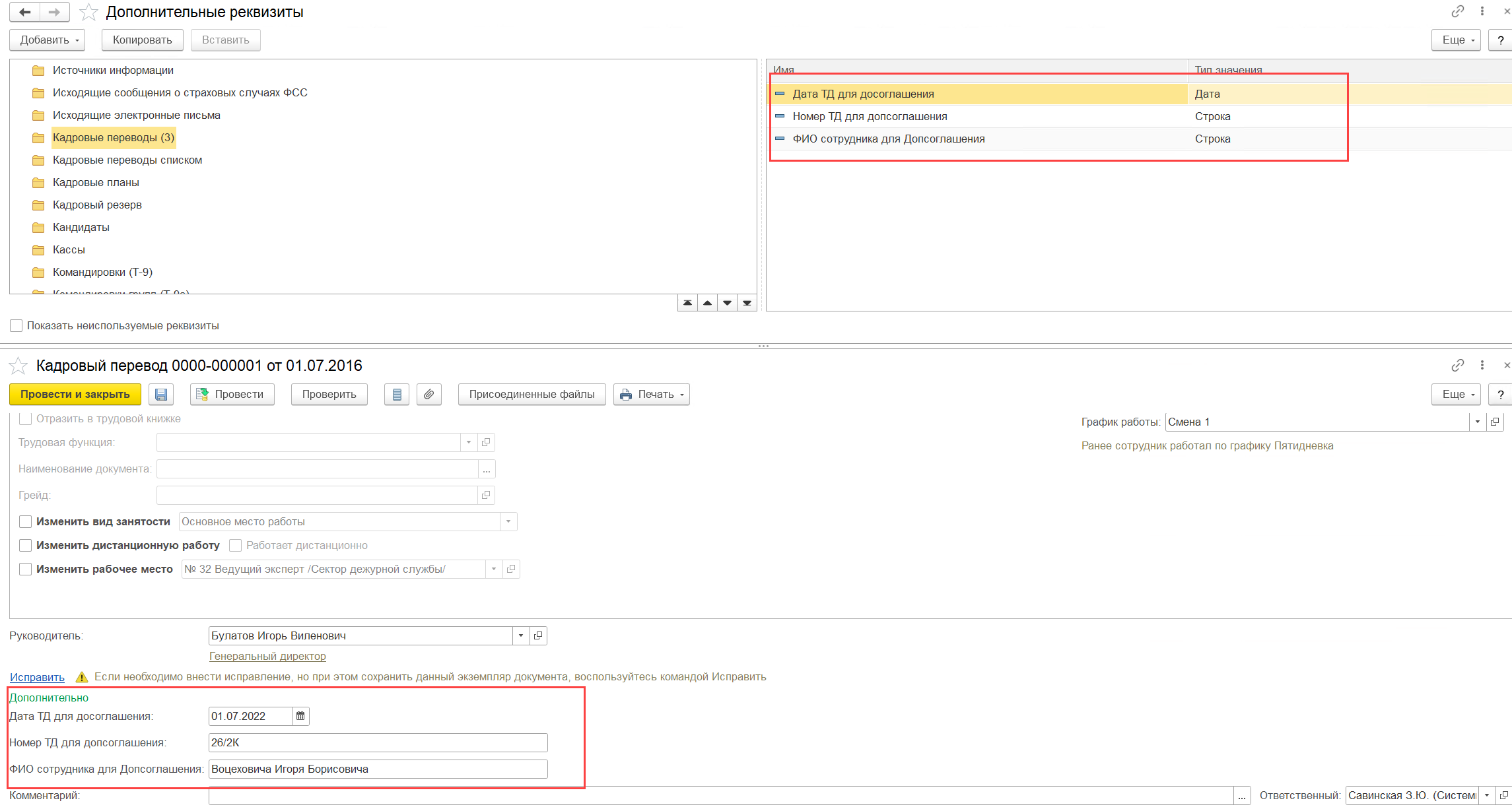Open the Печать dropdown
This screenshot has height=811, width=1512.
coord(652,395)
